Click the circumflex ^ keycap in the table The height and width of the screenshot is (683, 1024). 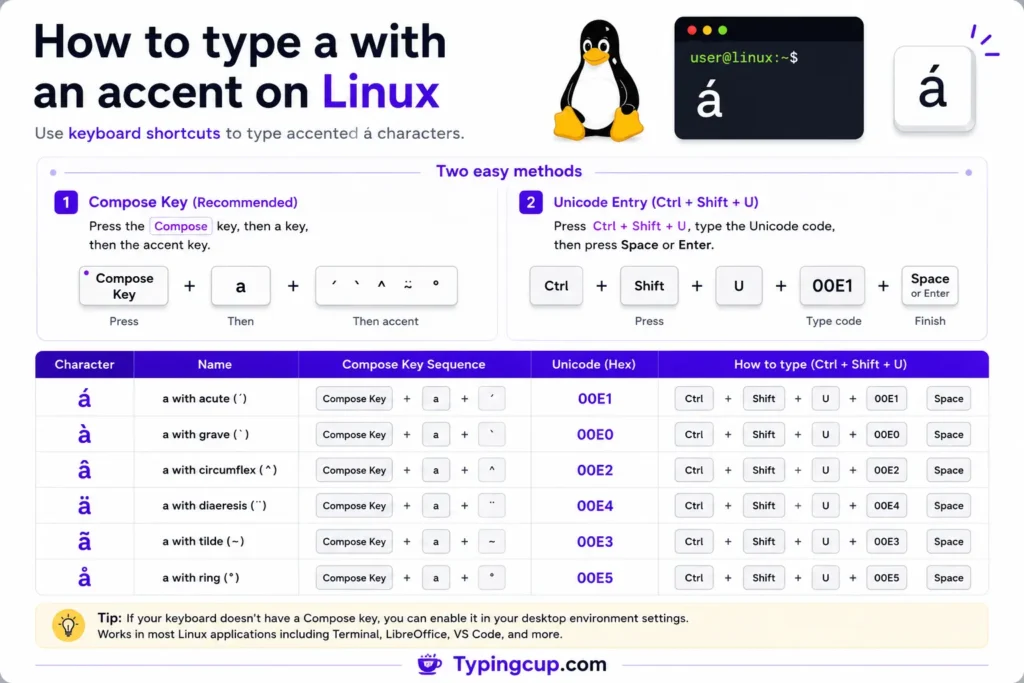[492, 469]
